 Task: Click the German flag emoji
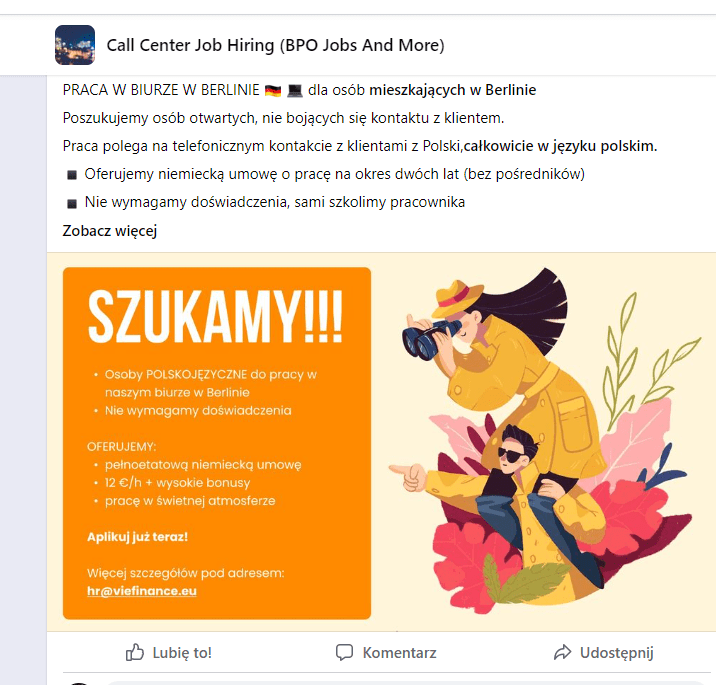[x=273, y=90]
